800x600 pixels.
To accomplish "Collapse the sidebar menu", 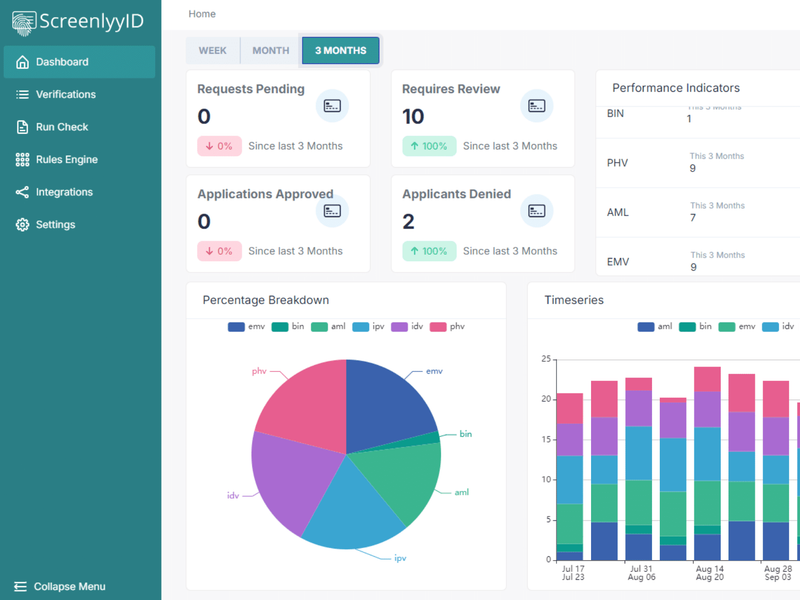I will 60,586.
